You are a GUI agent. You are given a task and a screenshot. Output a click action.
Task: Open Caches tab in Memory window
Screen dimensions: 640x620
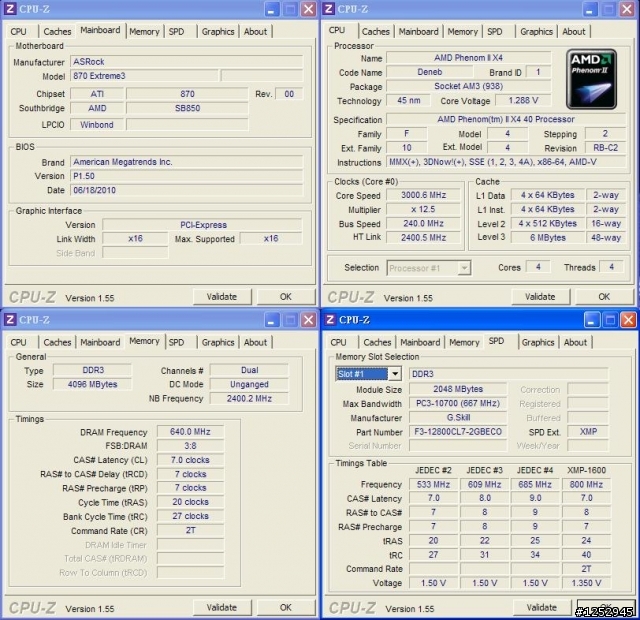[x=57, y=342]
